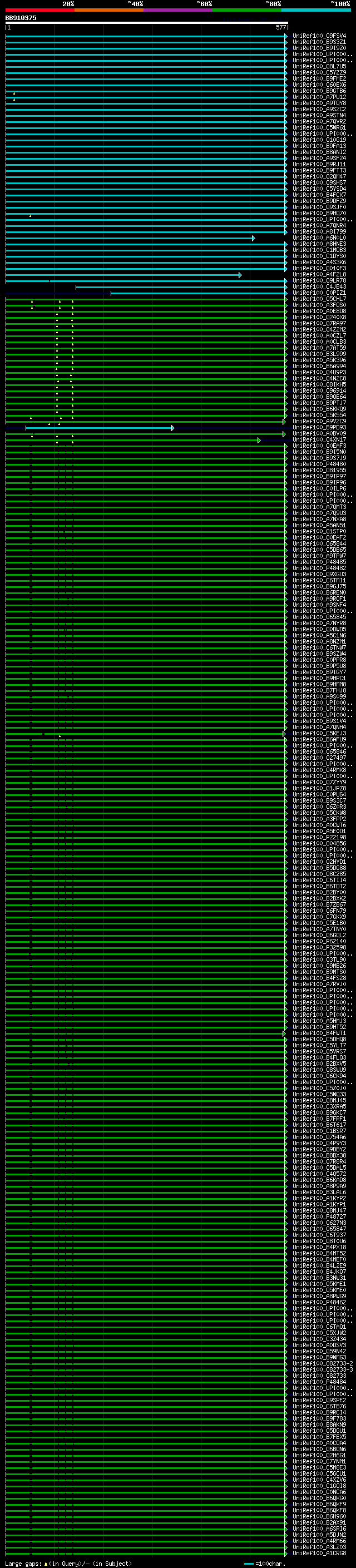This screenshot has height=1568, width=356.
Task: Select the UniRef100_C5WR61 label
Action: coord(319,127)
